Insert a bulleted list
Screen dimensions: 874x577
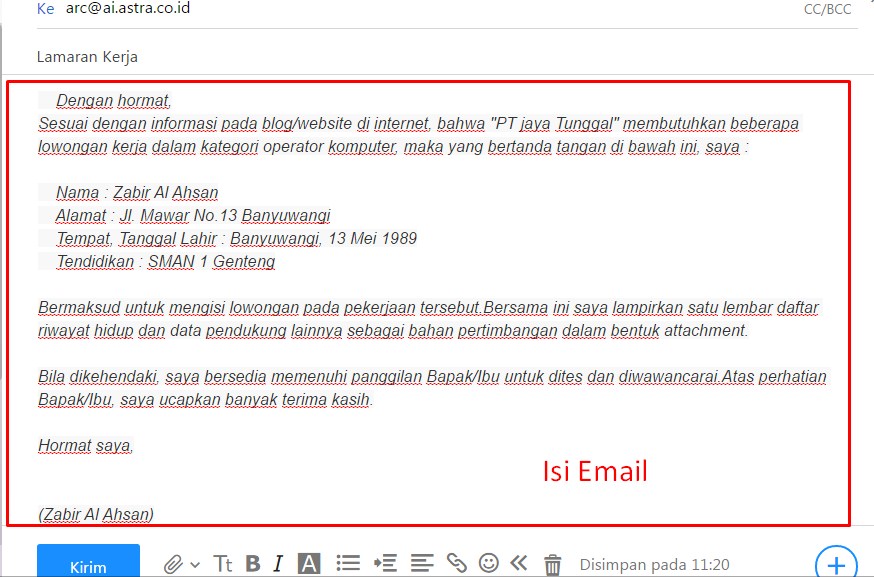pyautogui.click(x=348, y=563)
